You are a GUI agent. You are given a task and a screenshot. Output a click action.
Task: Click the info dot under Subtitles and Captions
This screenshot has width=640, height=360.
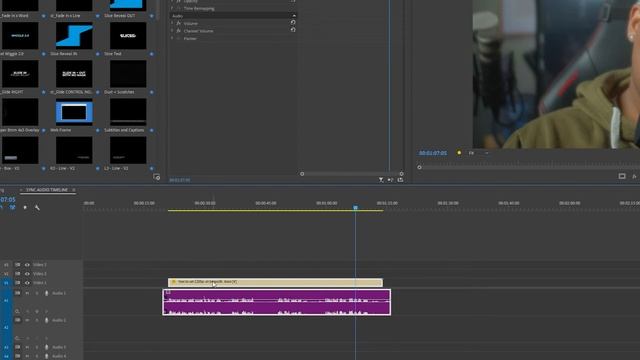pos(151,130)
